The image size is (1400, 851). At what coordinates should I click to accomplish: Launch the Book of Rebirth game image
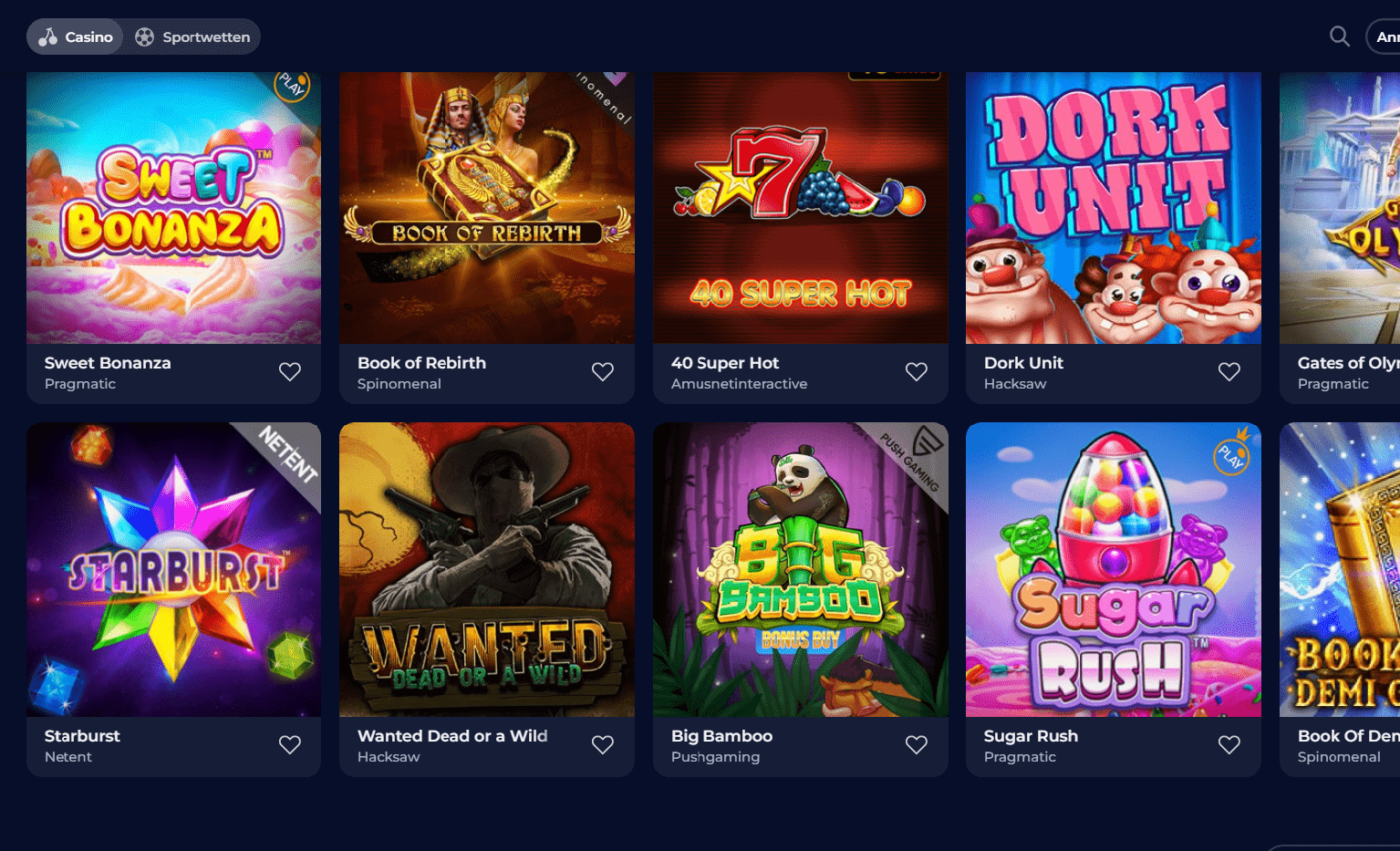(487, 208)
